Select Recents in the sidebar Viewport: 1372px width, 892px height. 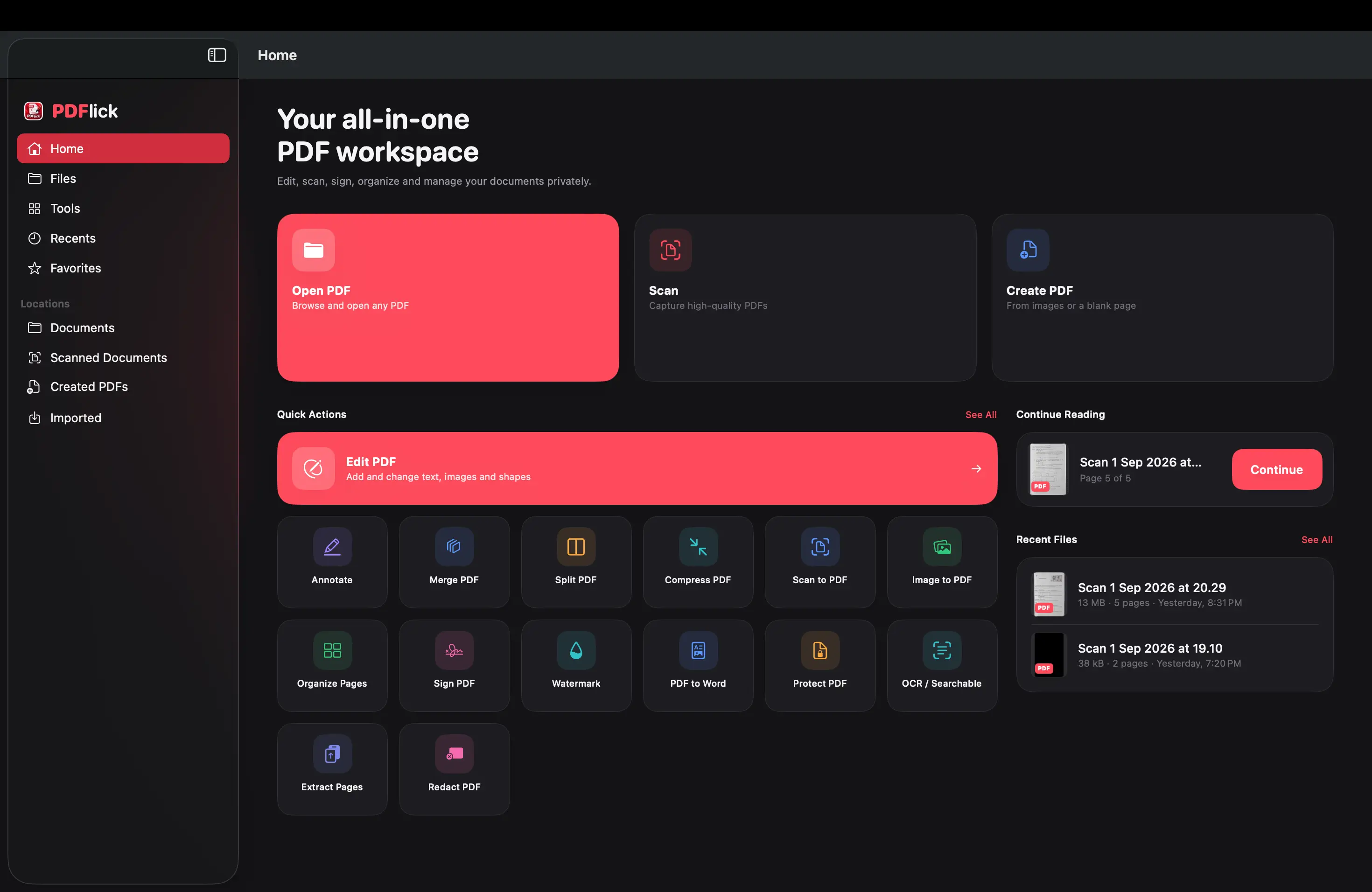point(123,238)
